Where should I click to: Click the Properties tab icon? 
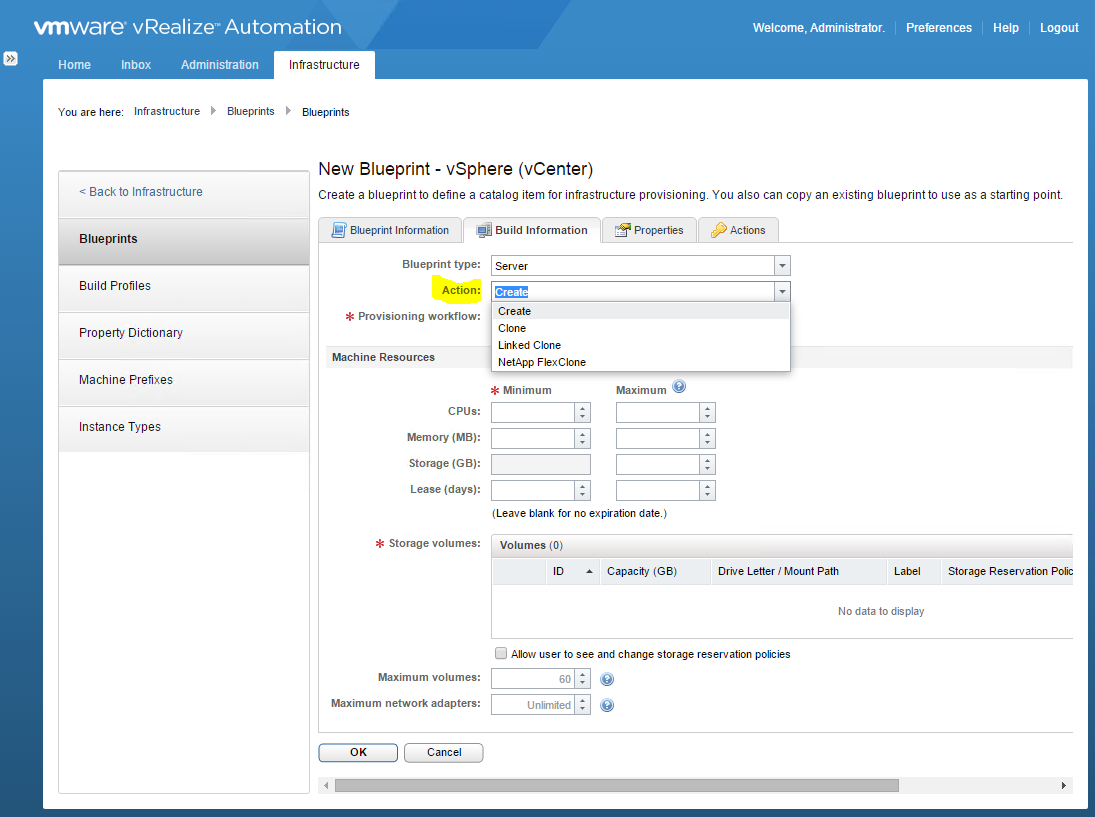[x=622, y=230]
